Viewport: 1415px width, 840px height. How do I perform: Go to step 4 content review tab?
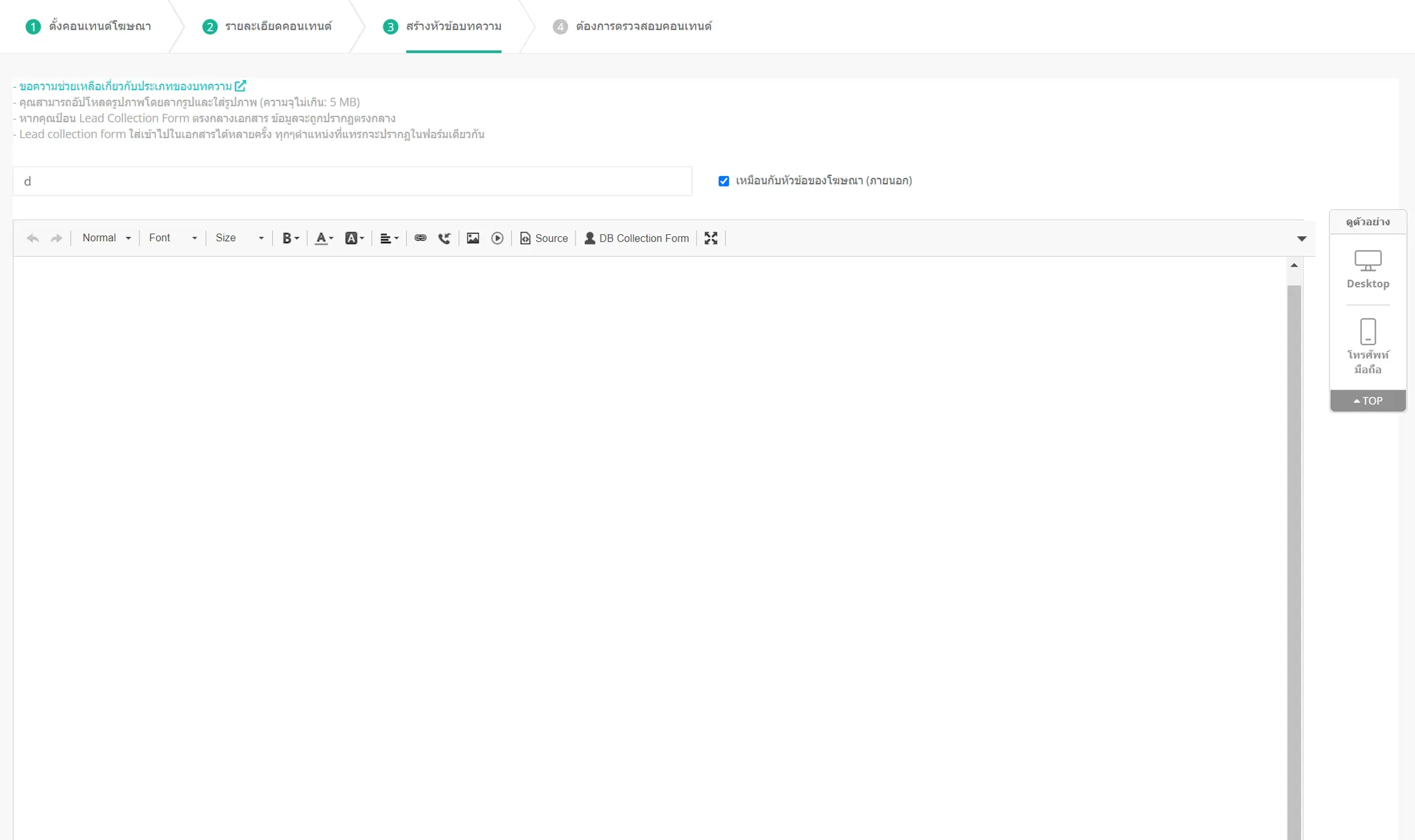click(x=633, y=26)
